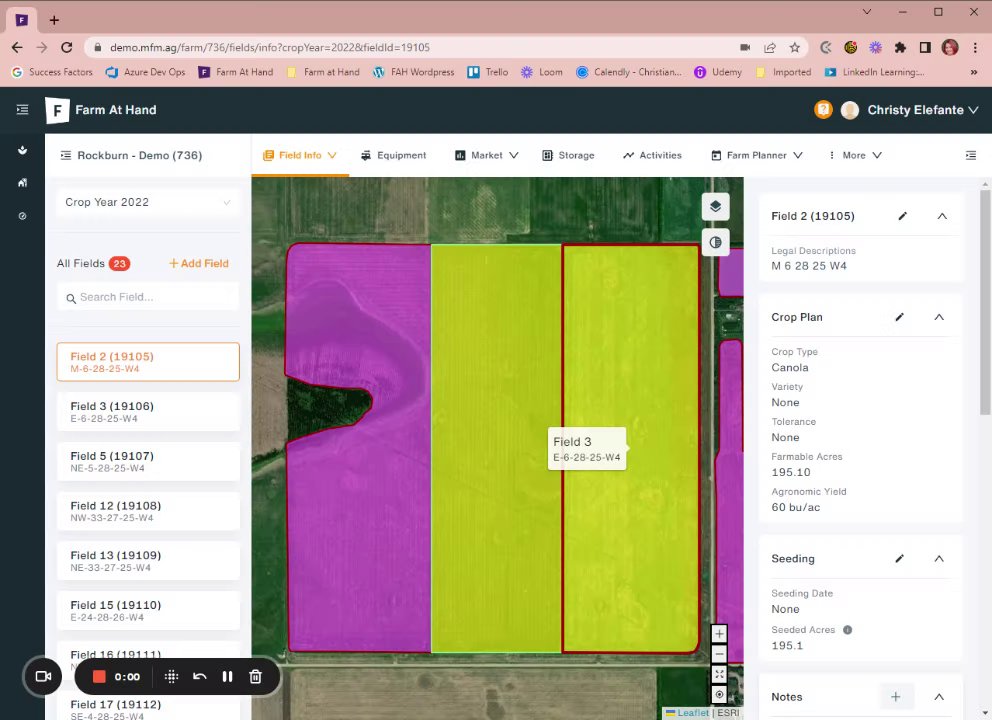Click the Search Field input box
This screenshot has height=720, width=992.
(148, 297)
